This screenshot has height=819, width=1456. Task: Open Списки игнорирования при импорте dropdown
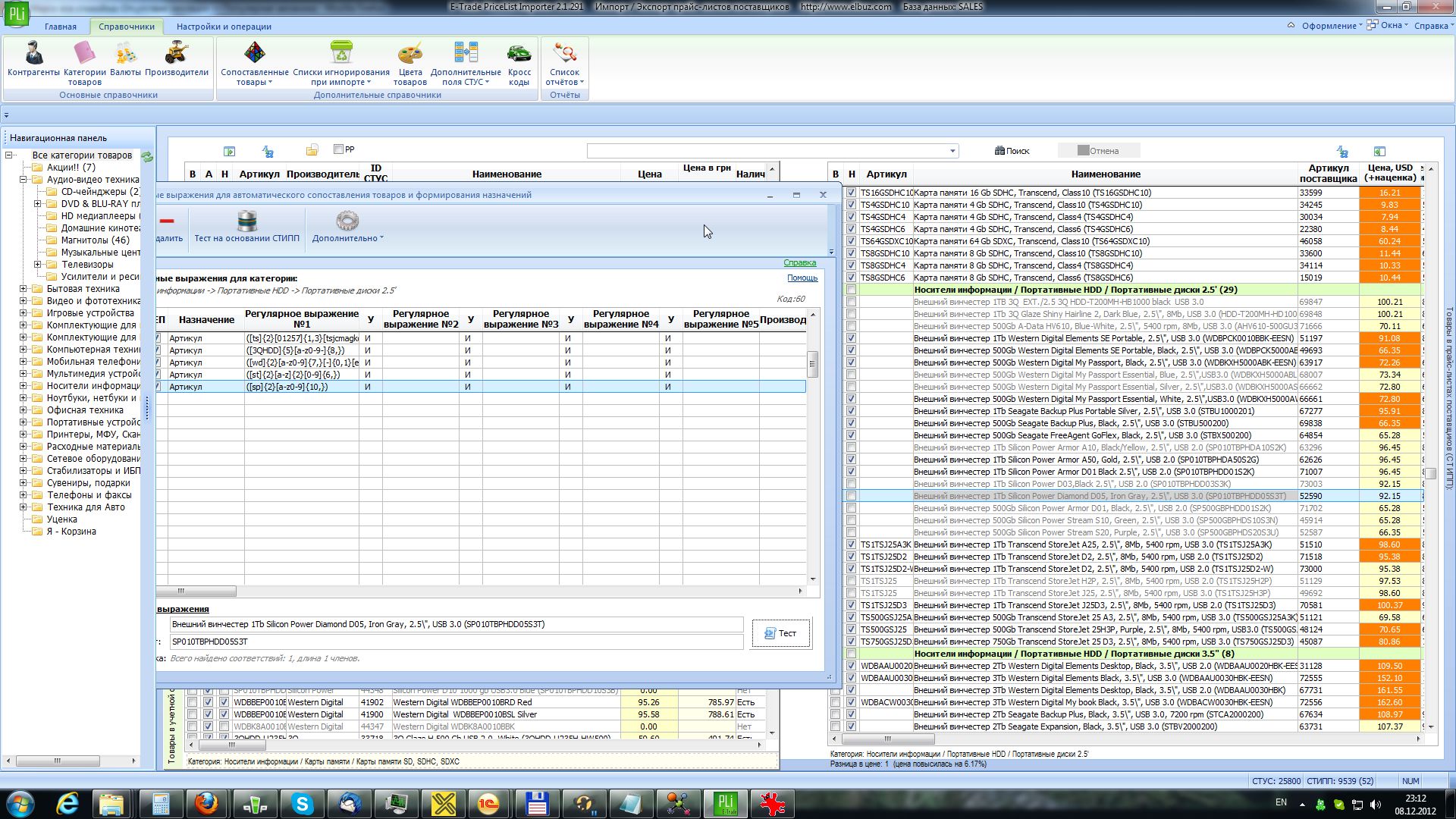point(341,63)
